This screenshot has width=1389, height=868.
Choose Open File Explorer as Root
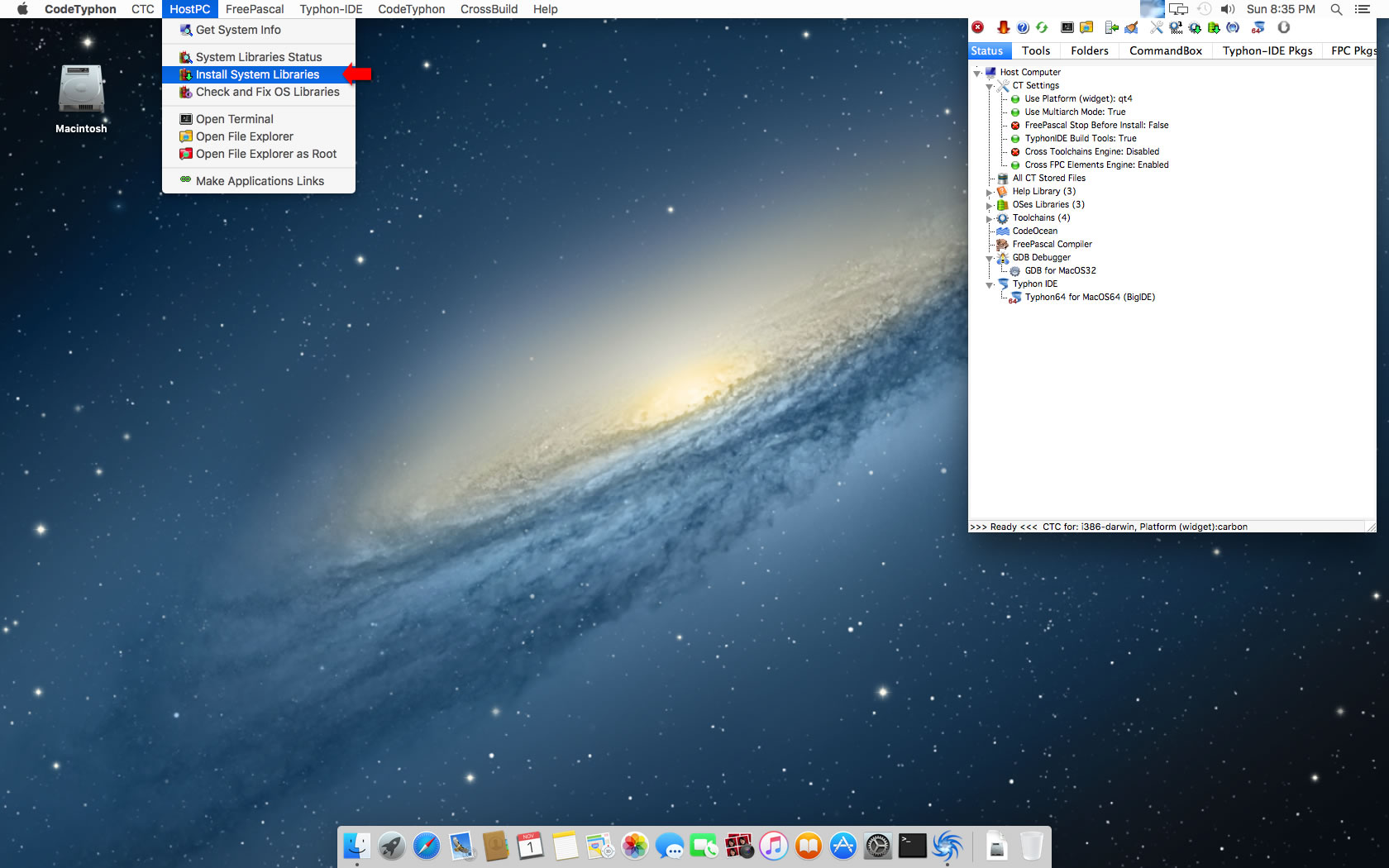pyautogui.click(x=265, y=154)
